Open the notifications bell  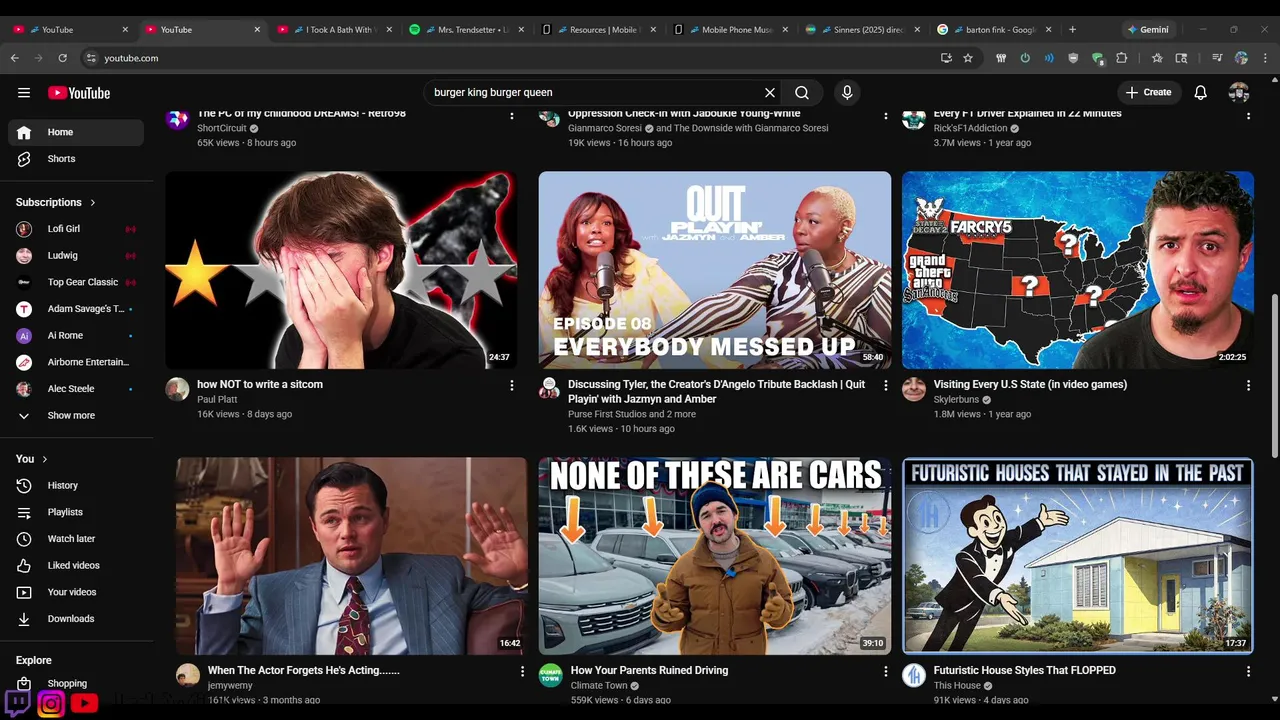click(x=1200, y=92)
